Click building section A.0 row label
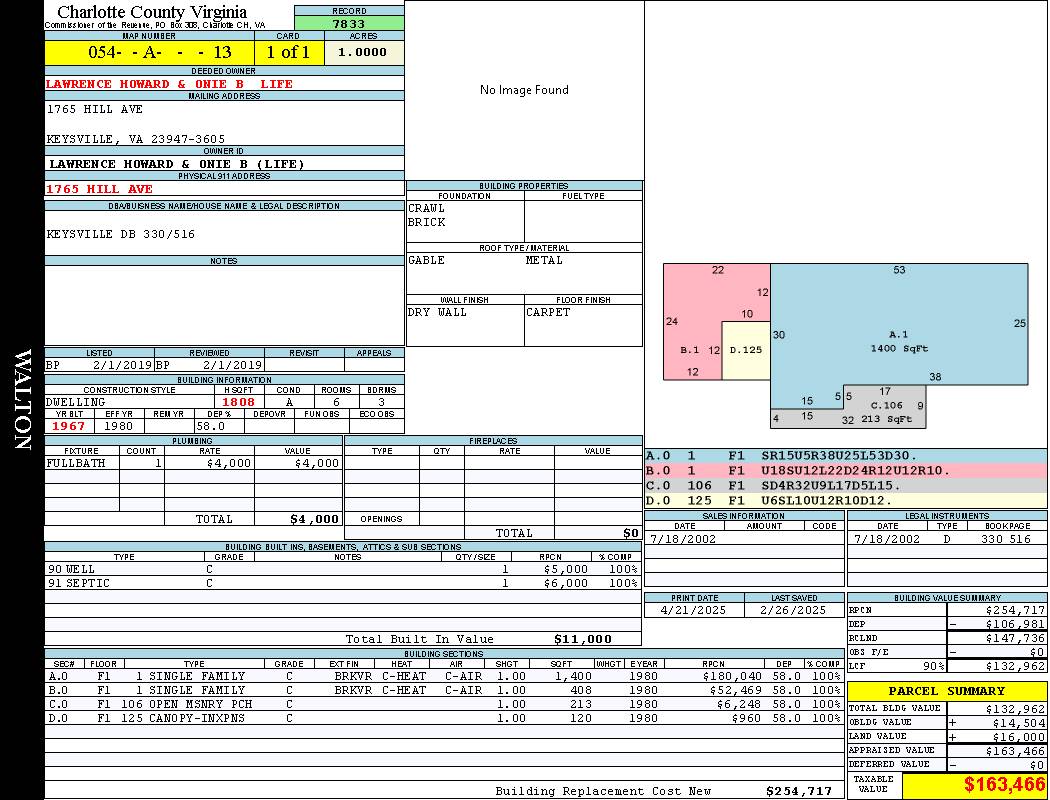Image resolution: width=1050 pixels, height=800 pixels. point(59,677)
